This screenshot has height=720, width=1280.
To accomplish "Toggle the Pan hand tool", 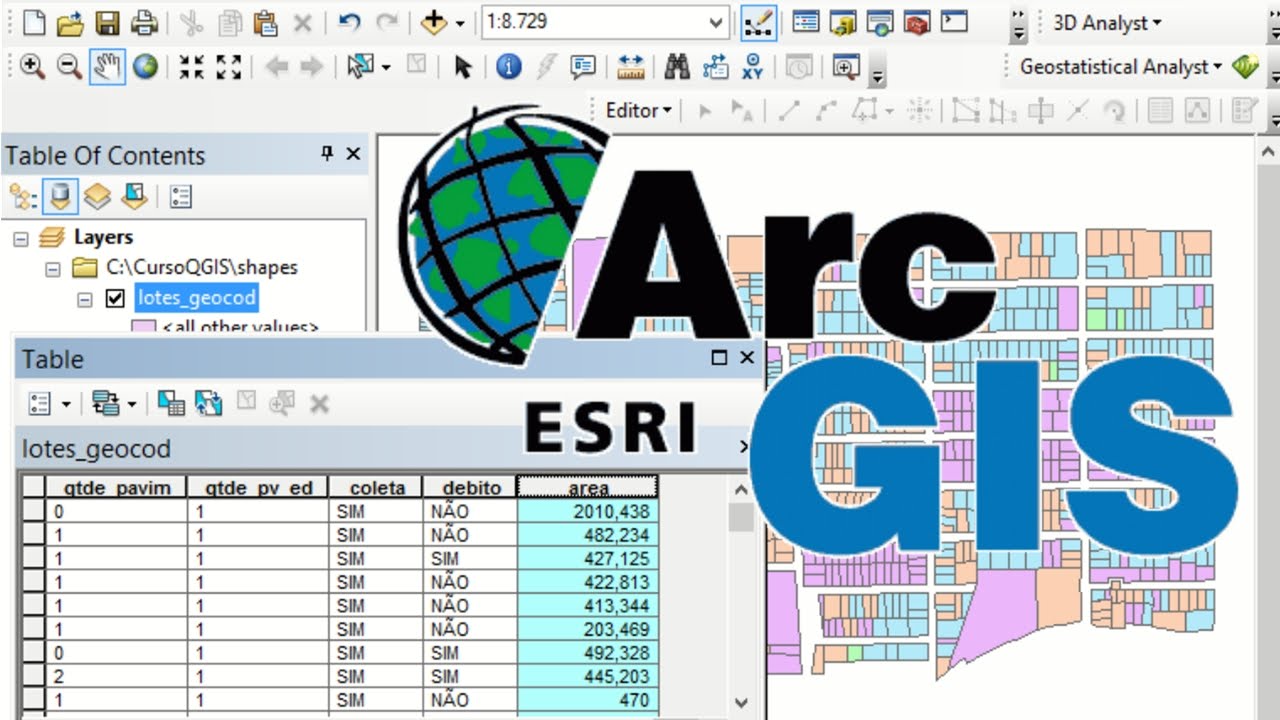I will [x=107, y=67].
